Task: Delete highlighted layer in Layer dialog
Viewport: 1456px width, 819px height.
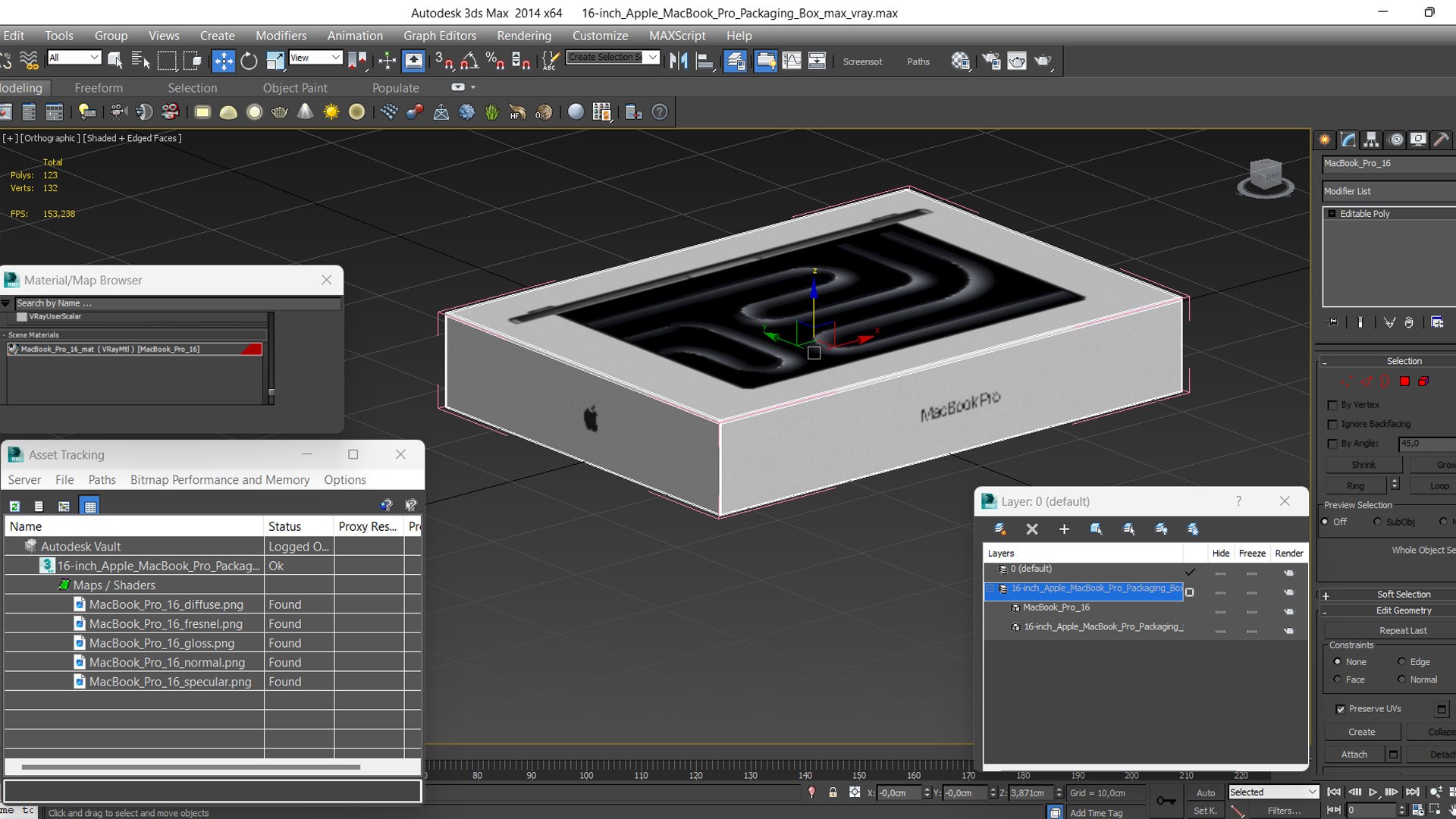Action: coord(1031,529)
